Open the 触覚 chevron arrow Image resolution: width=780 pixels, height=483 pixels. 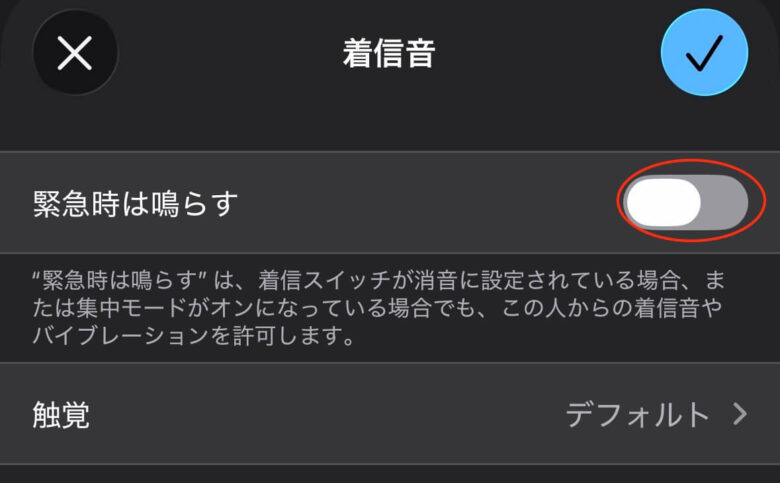[x=740, y=414]
